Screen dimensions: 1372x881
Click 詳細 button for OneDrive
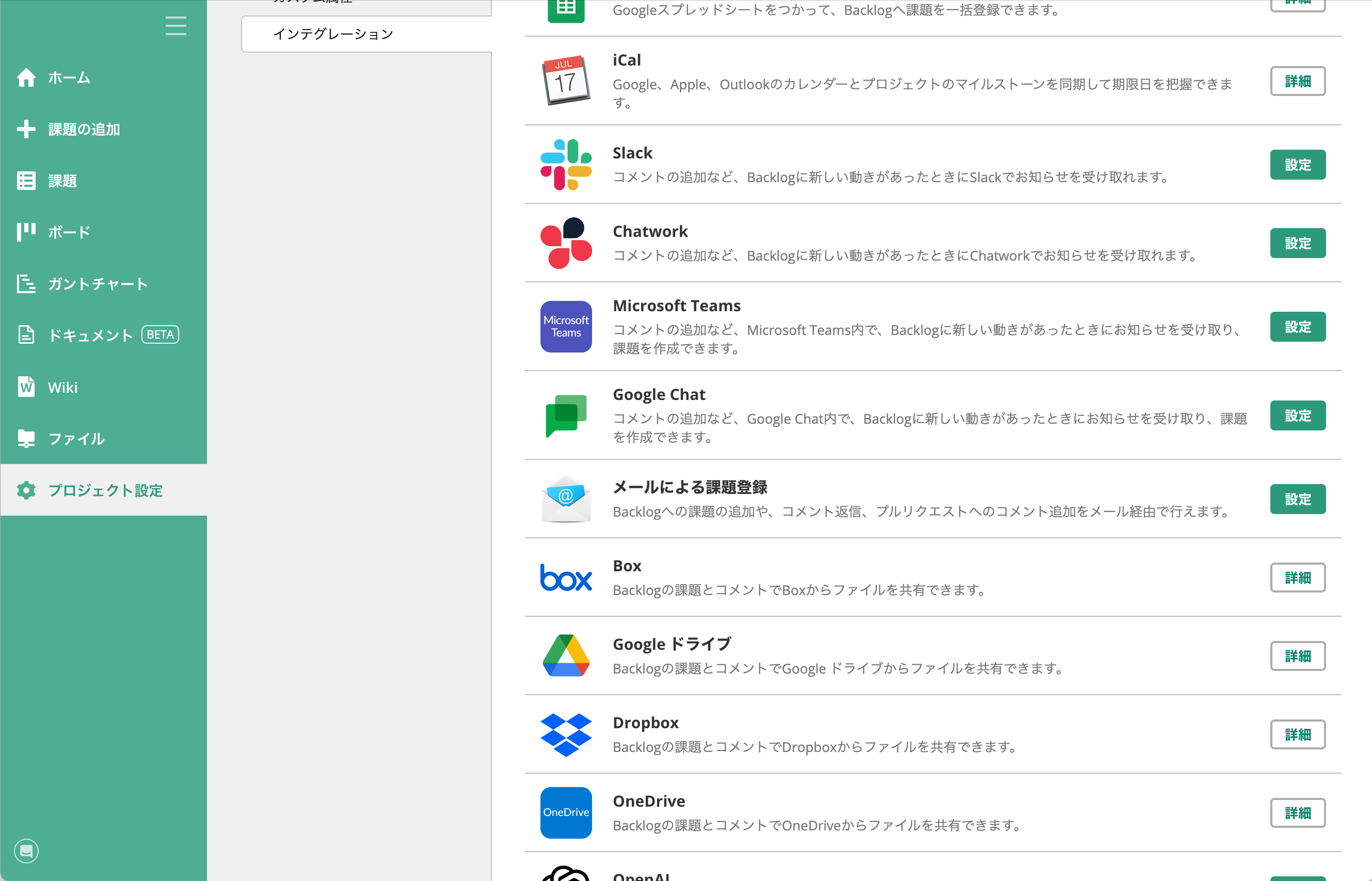(x=1298, y=813)
